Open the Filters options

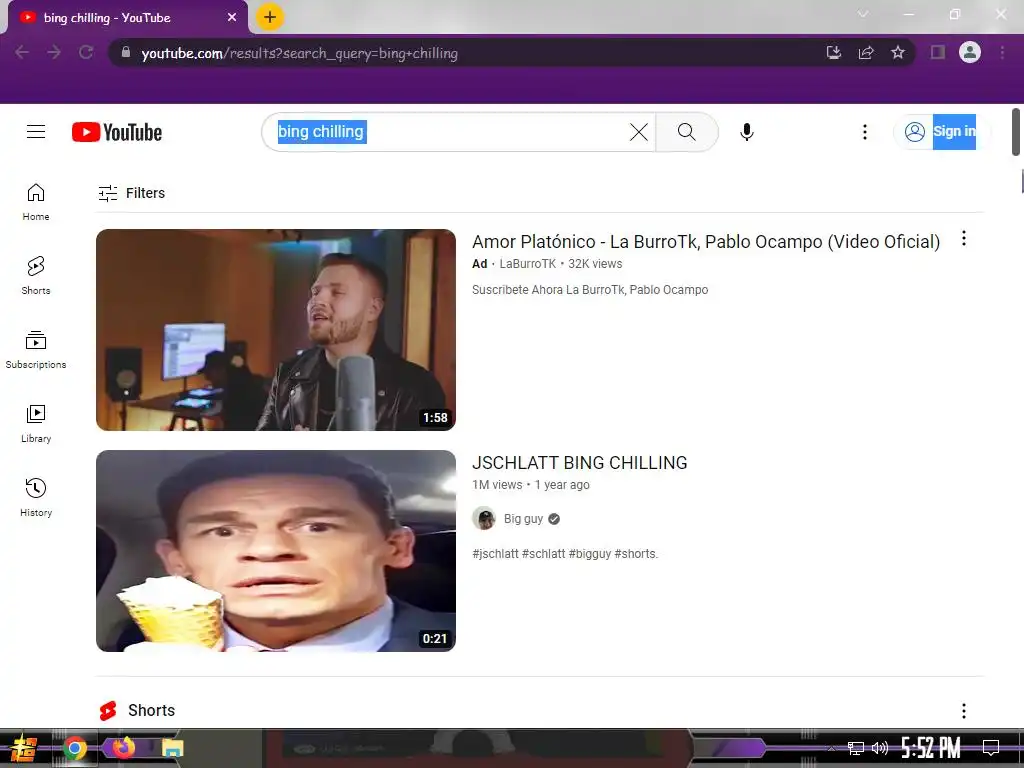tap(131, 193)
